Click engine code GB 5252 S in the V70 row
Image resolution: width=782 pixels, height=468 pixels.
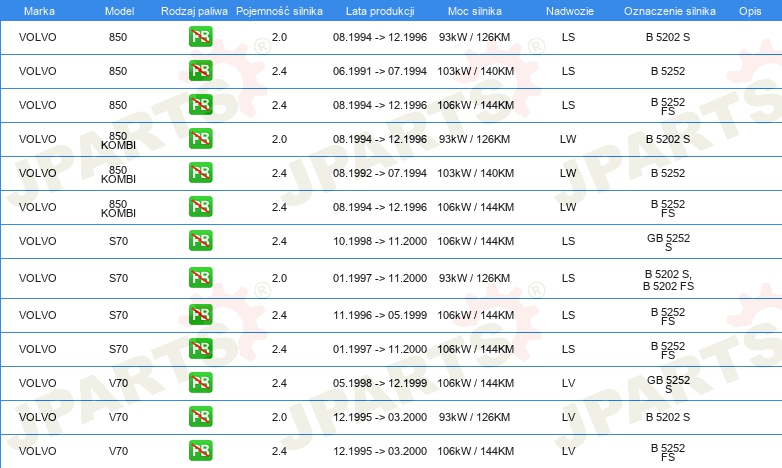(x=668, y=384)
